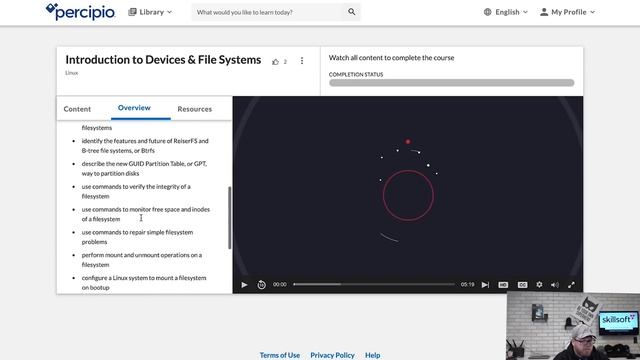Click the 'Watch all content to complete the course' text
Viewport: 640px width, 360px height.
[x=391, y=58]
